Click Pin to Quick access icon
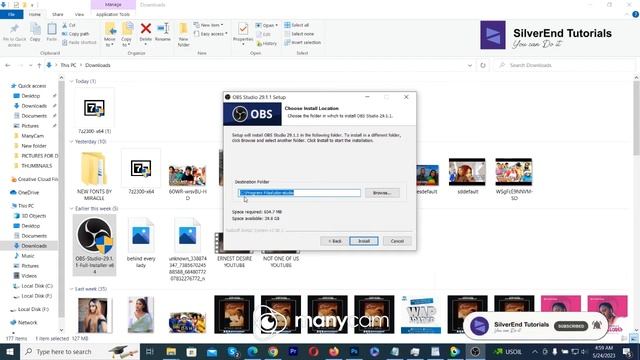 click(14, 34)
